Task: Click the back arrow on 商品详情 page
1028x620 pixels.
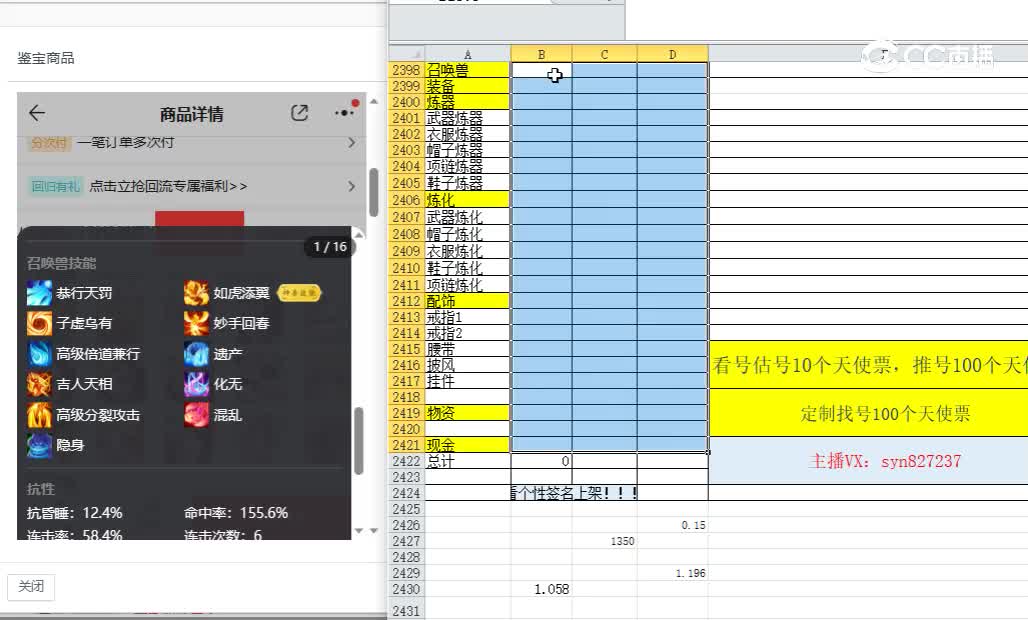Action: (x=37, y=113)
